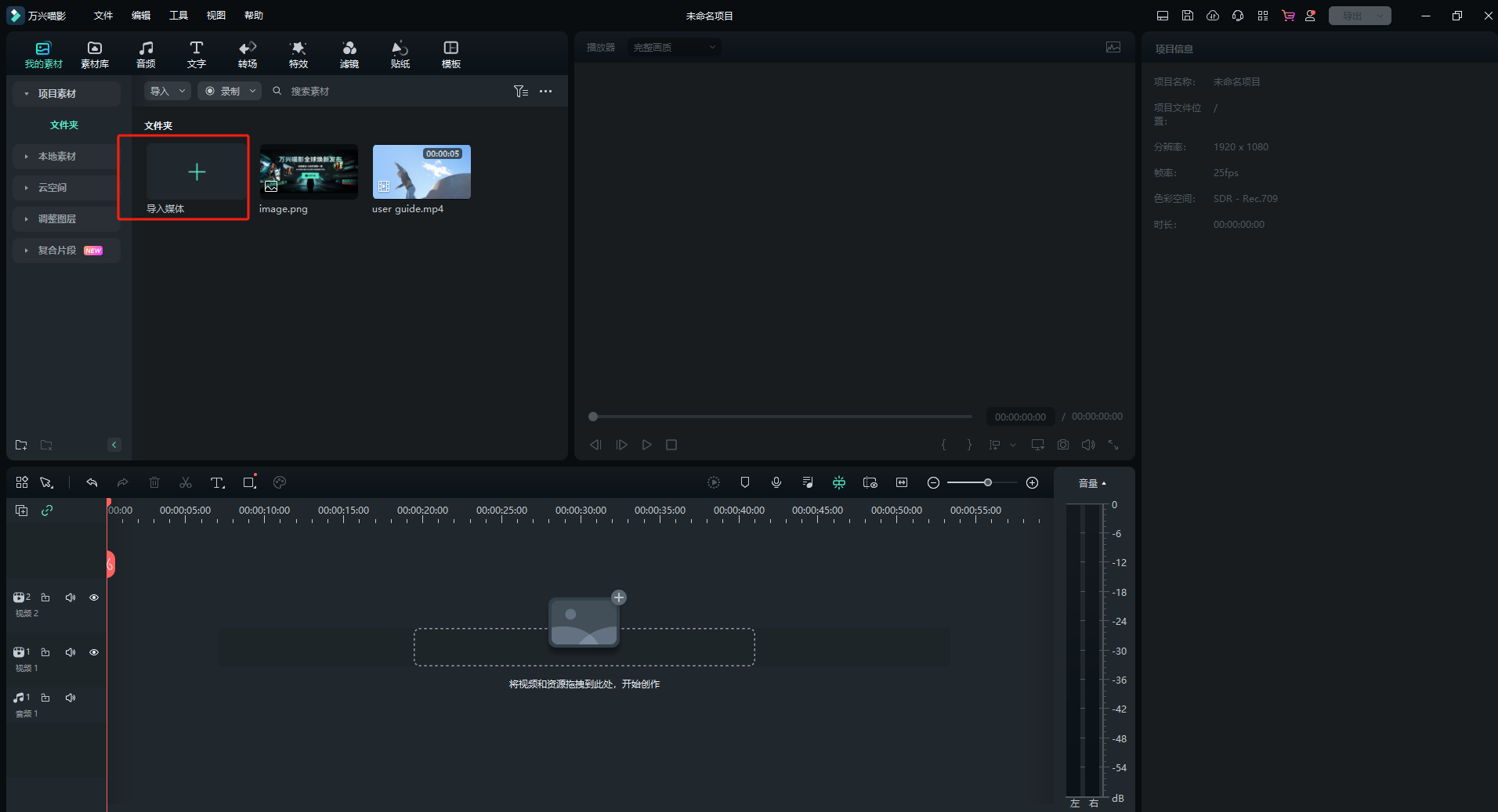Open the 编辑 menu
Viewport: 1498px width, 812px height.
(x=141, y=16)
